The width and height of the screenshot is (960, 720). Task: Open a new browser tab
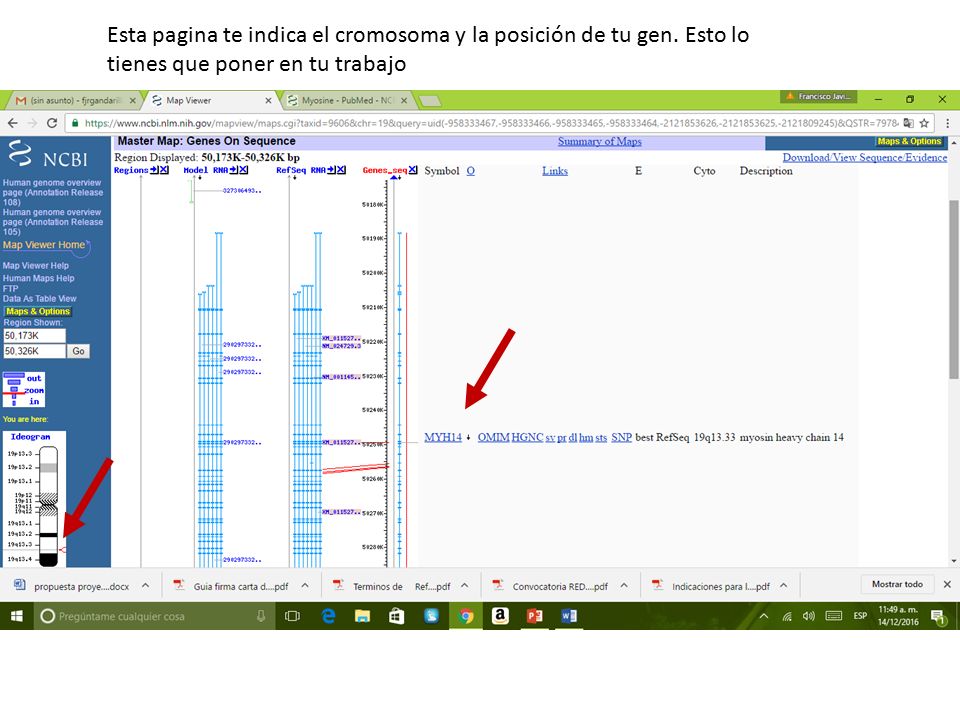(x=430, y=100)
